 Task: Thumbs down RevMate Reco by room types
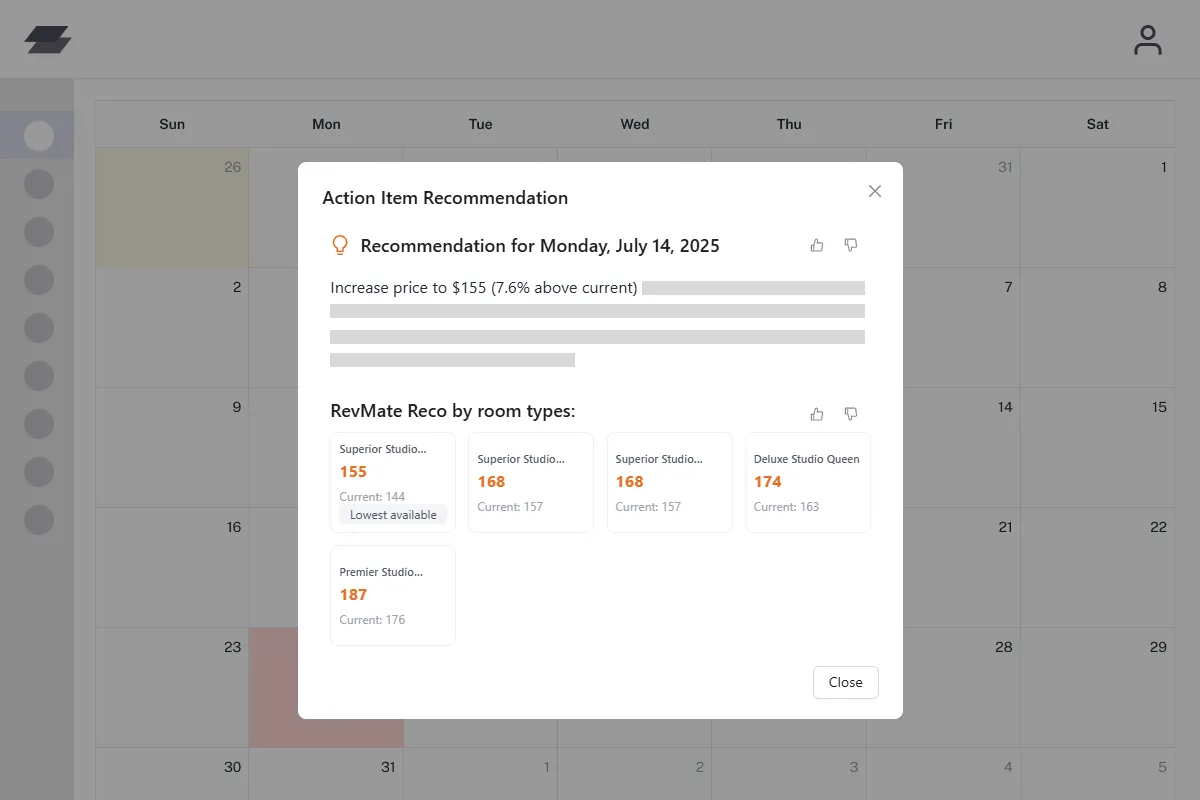pos(851,414)
